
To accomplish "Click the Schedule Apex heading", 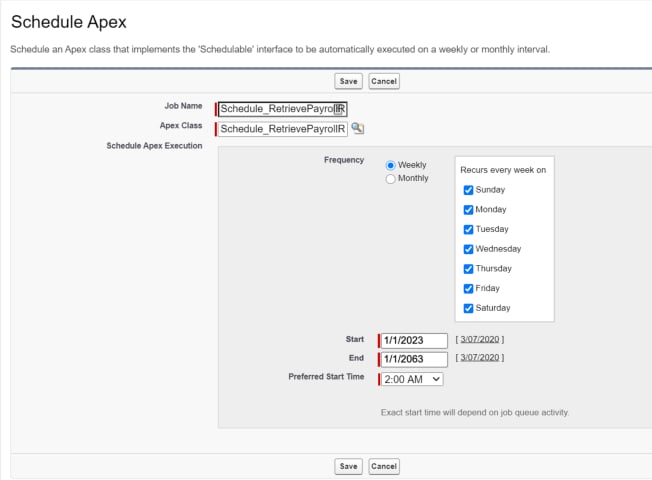I will [69, 22].
